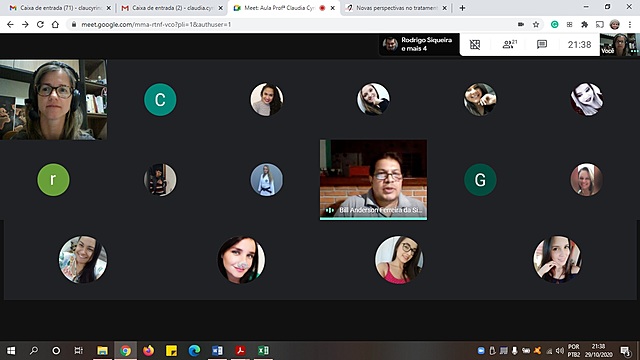Select the teal 'C' participant avatar
Viewport: 640px width, 360px height.
point(160,100)
